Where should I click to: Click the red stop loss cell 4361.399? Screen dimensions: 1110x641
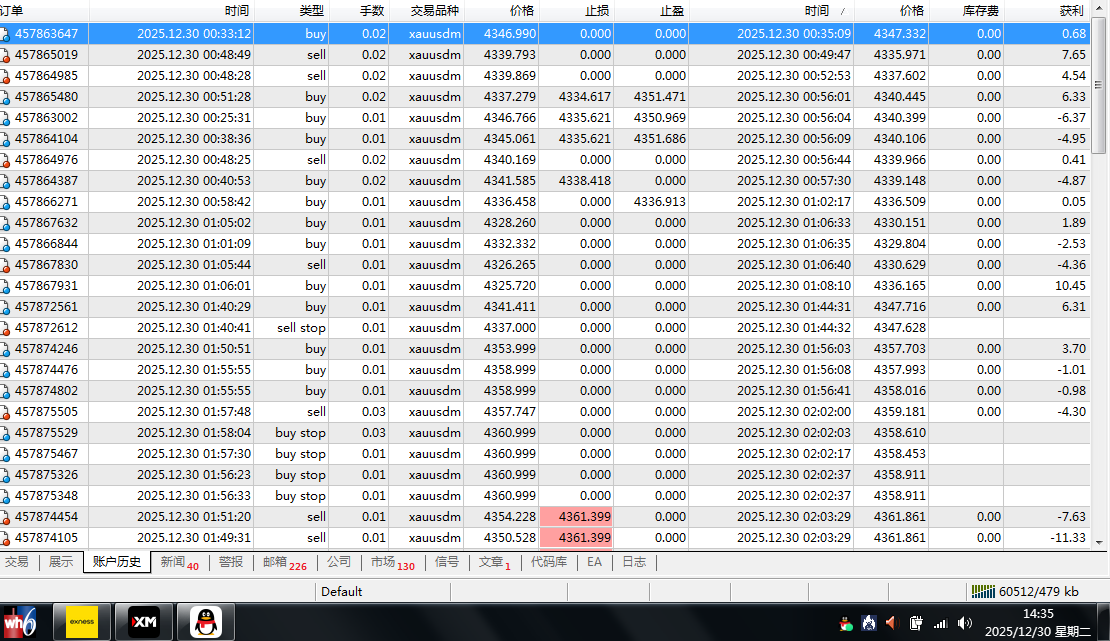click(575, 517)
